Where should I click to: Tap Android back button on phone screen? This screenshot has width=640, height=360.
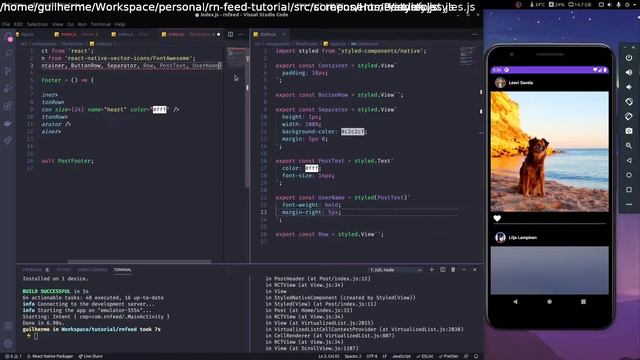516,302
